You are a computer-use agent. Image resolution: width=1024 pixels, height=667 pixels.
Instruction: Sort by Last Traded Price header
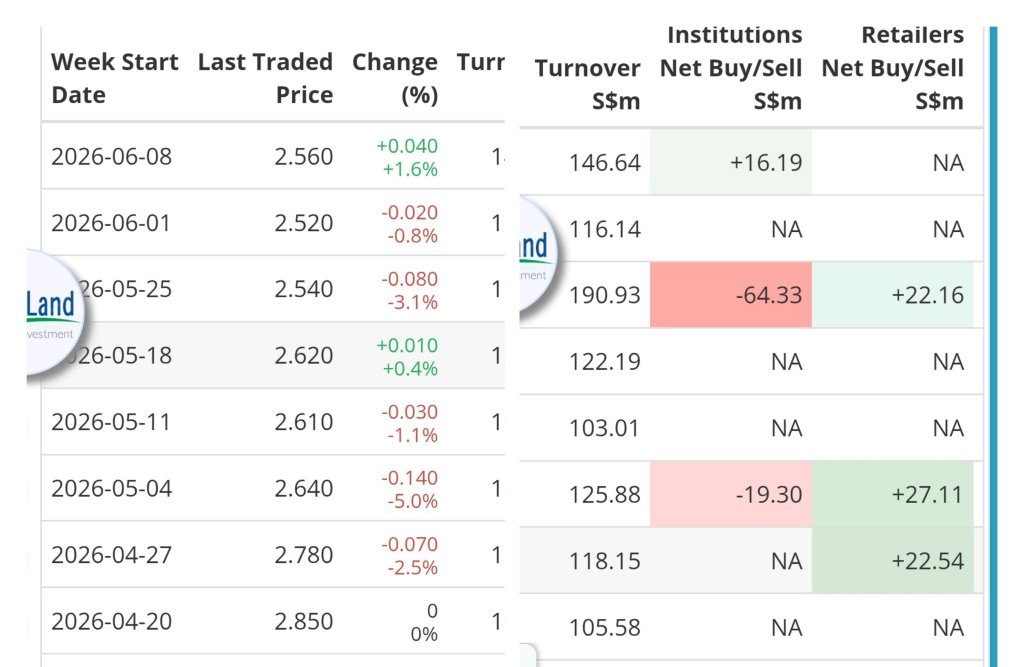point(265,78)
